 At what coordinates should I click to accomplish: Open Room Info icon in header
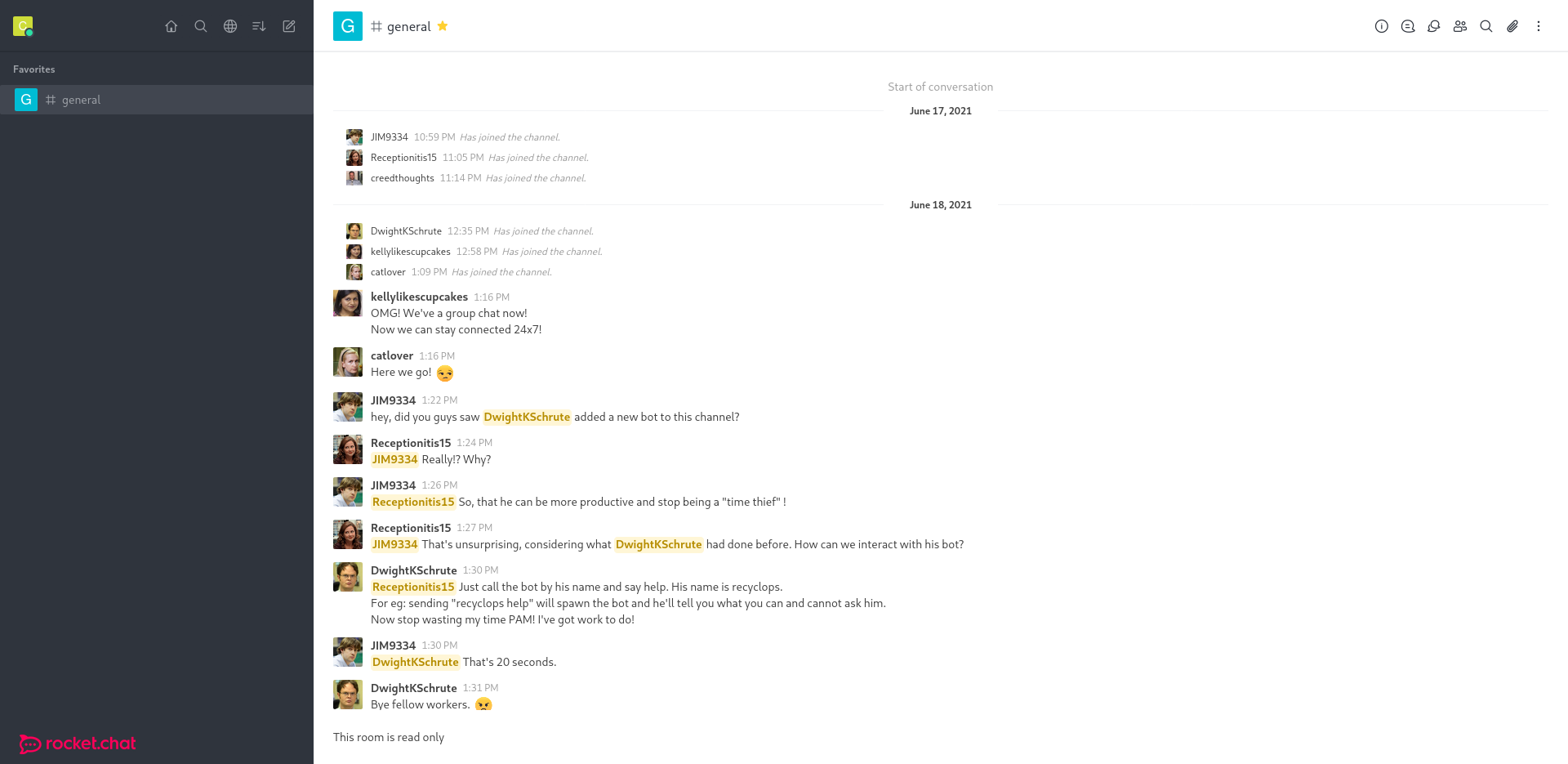1382,26
